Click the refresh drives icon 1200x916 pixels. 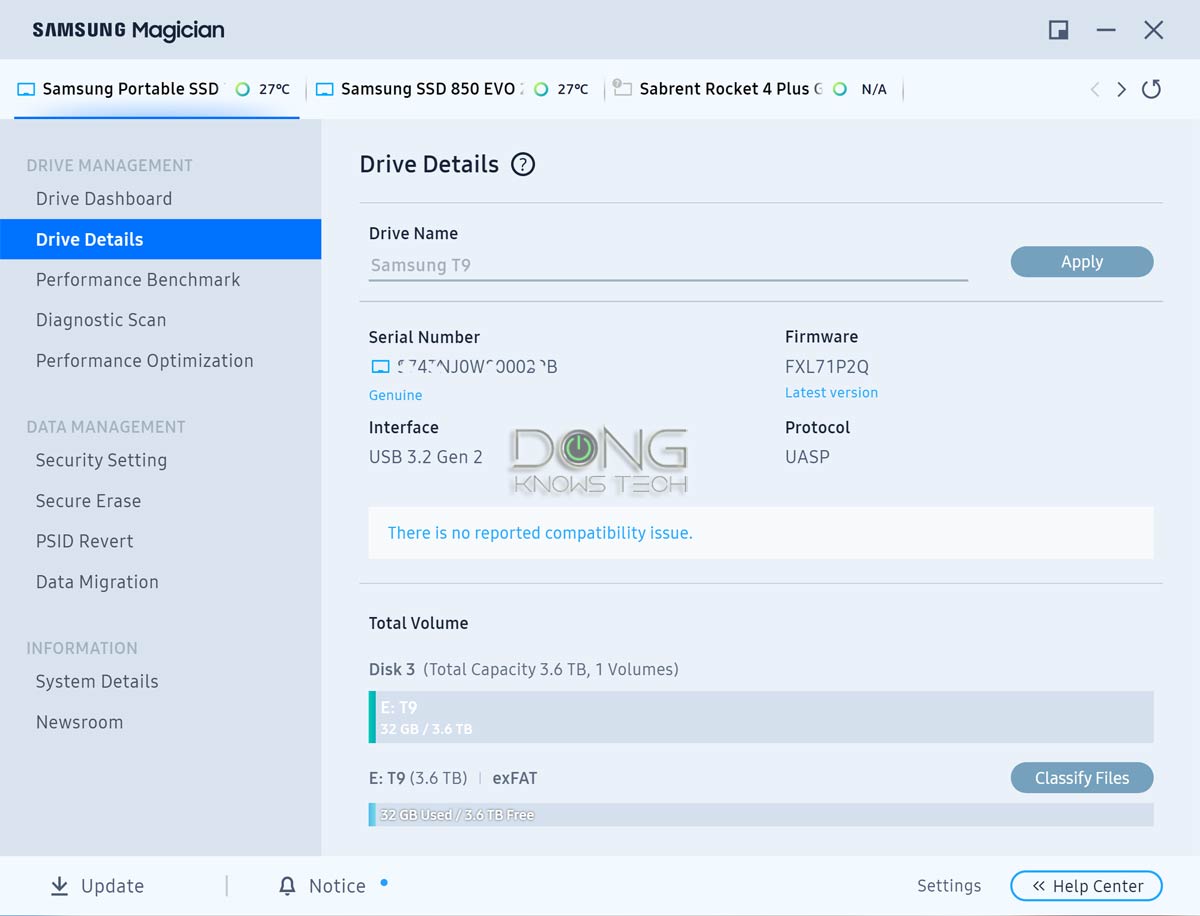pyautogui.click(x=1152, y=89)
